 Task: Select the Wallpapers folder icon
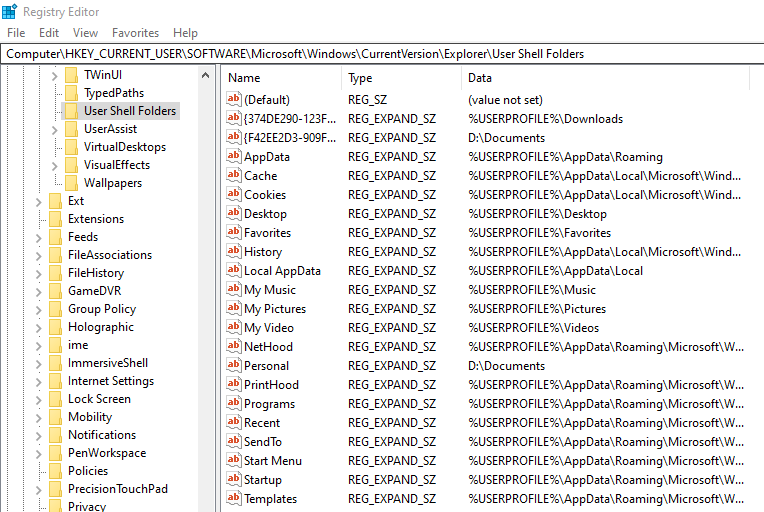click(71, 183)
